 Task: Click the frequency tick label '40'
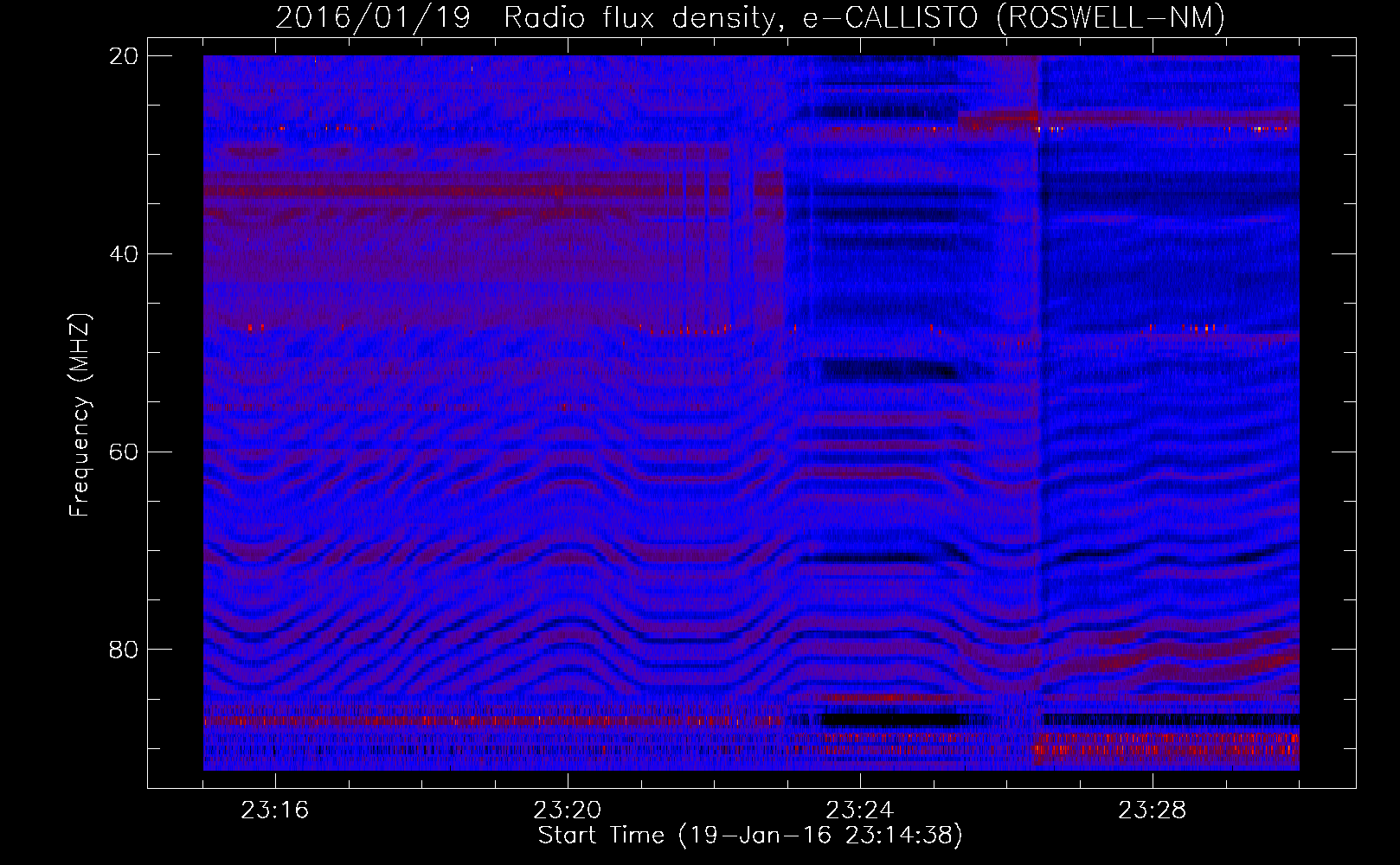tap(124, 254)
